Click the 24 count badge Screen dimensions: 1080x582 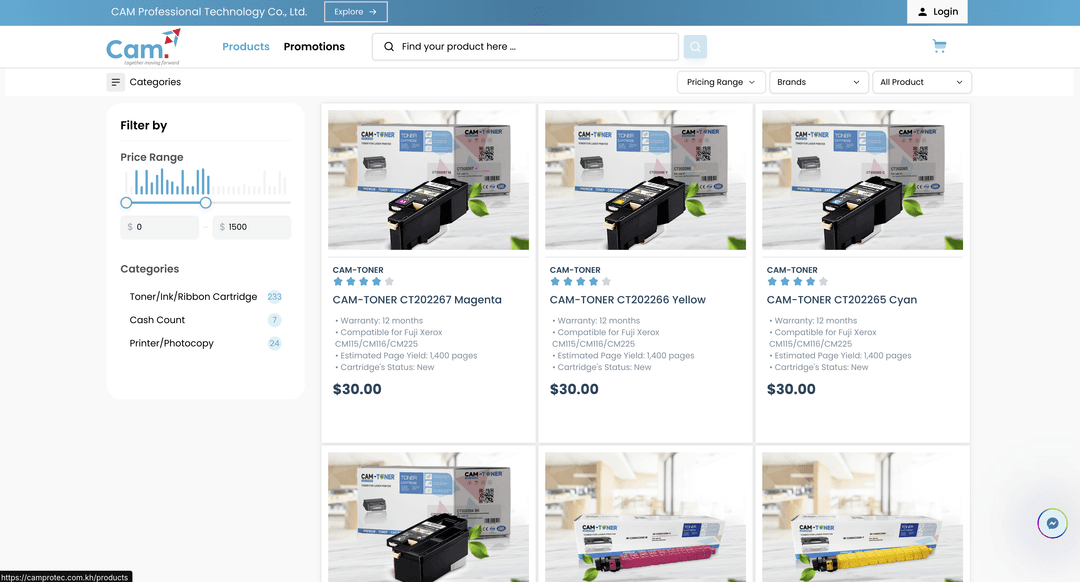[274, 344]
